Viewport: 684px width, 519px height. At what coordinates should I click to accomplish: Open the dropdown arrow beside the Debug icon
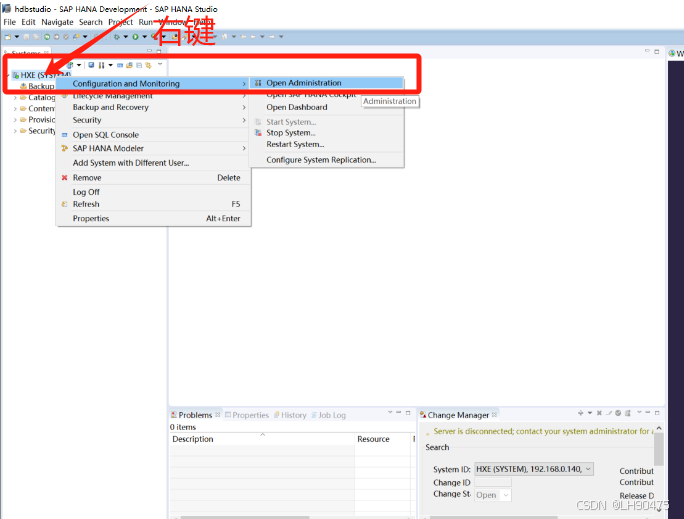pyautogui.click(x=126, y=37)
